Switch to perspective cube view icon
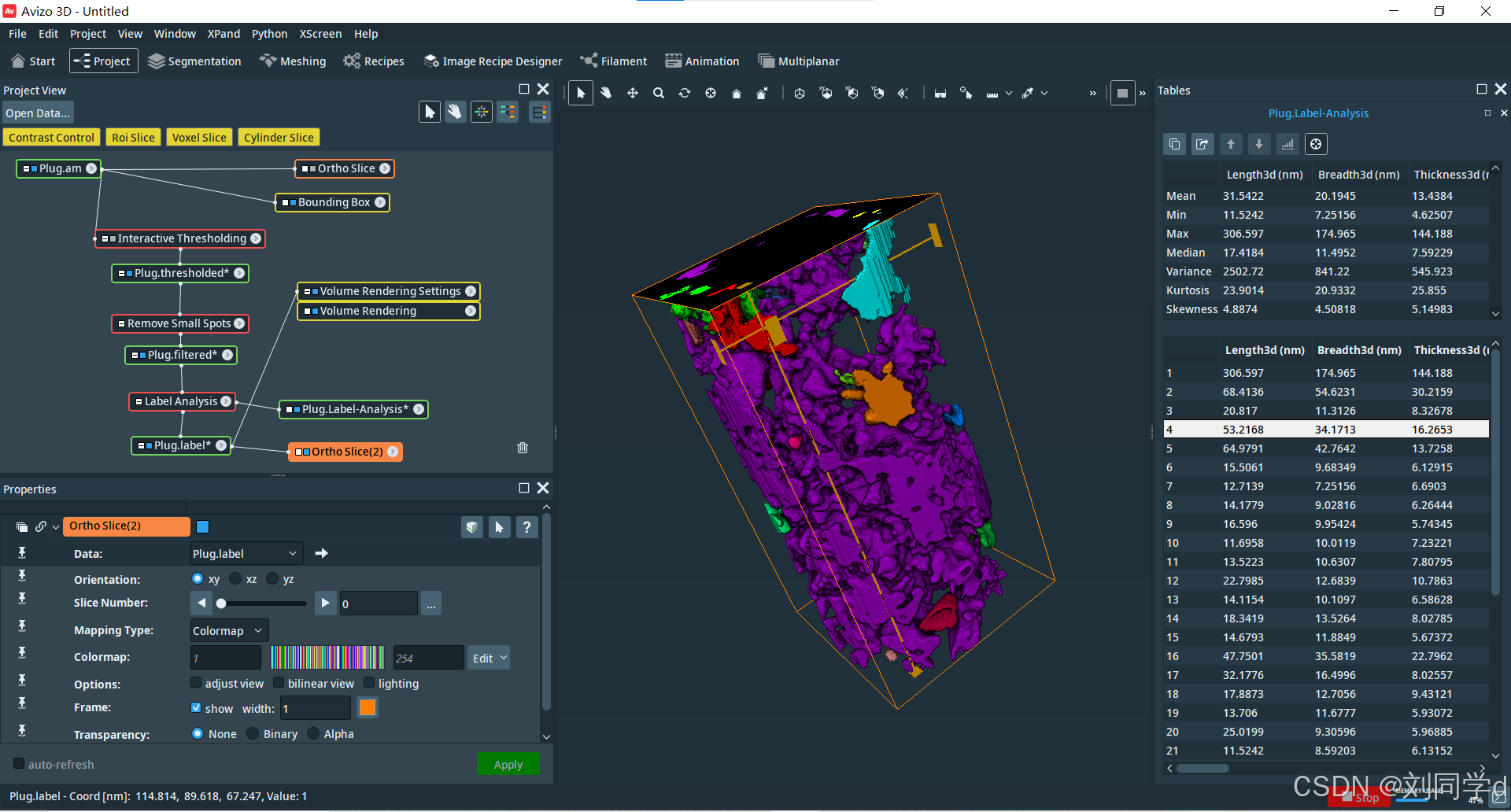 (800, 93)
